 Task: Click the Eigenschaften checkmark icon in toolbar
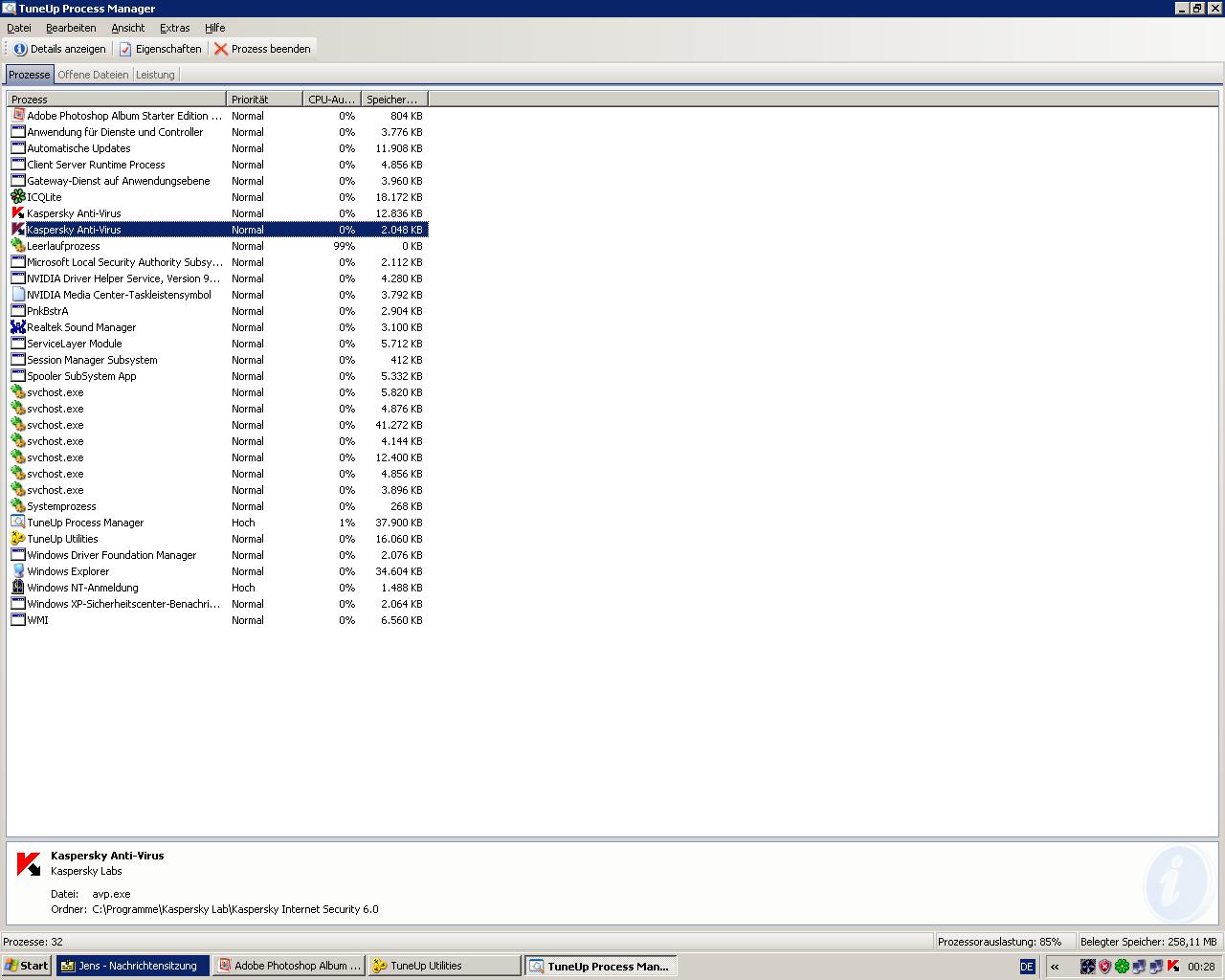[x=125, y=49]
